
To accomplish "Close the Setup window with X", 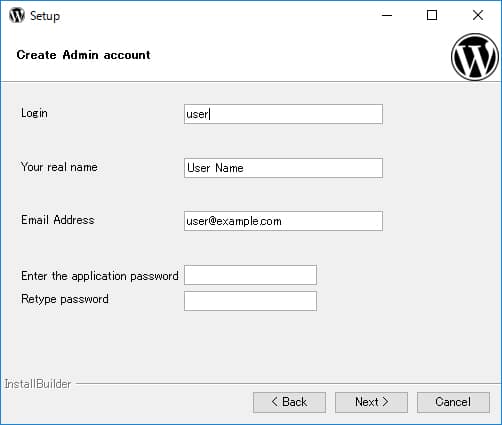I will point(478,15).
